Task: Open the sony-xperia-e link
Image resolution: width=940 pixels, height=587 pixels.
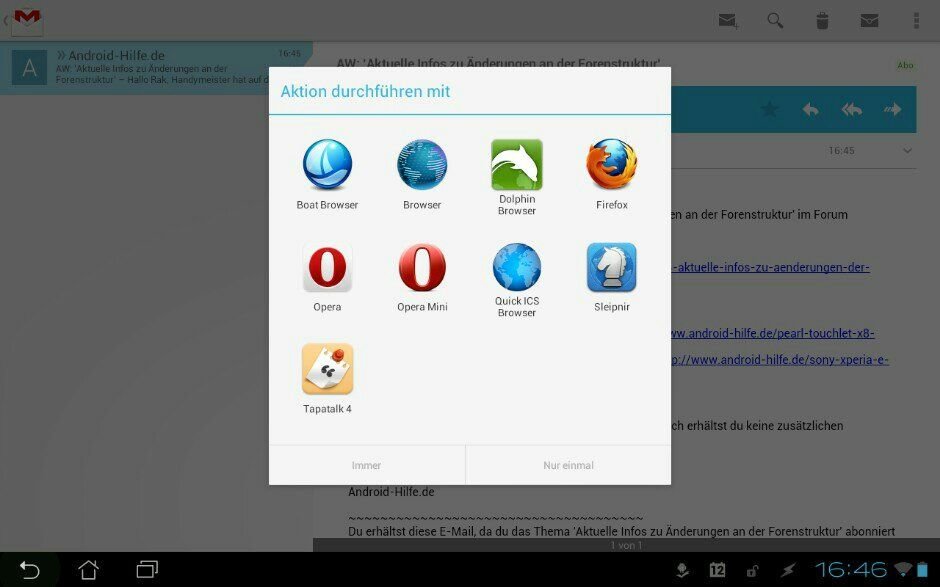Action: point(779,360)
